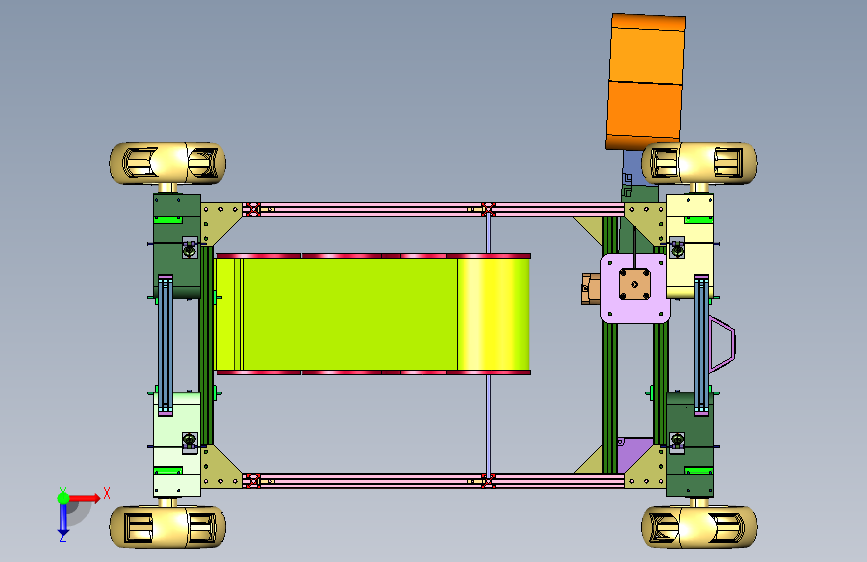Viewport: 867px width, 562px height.
Task: Click the pink handle beside the right belt guard
Action: pos(722,344)
